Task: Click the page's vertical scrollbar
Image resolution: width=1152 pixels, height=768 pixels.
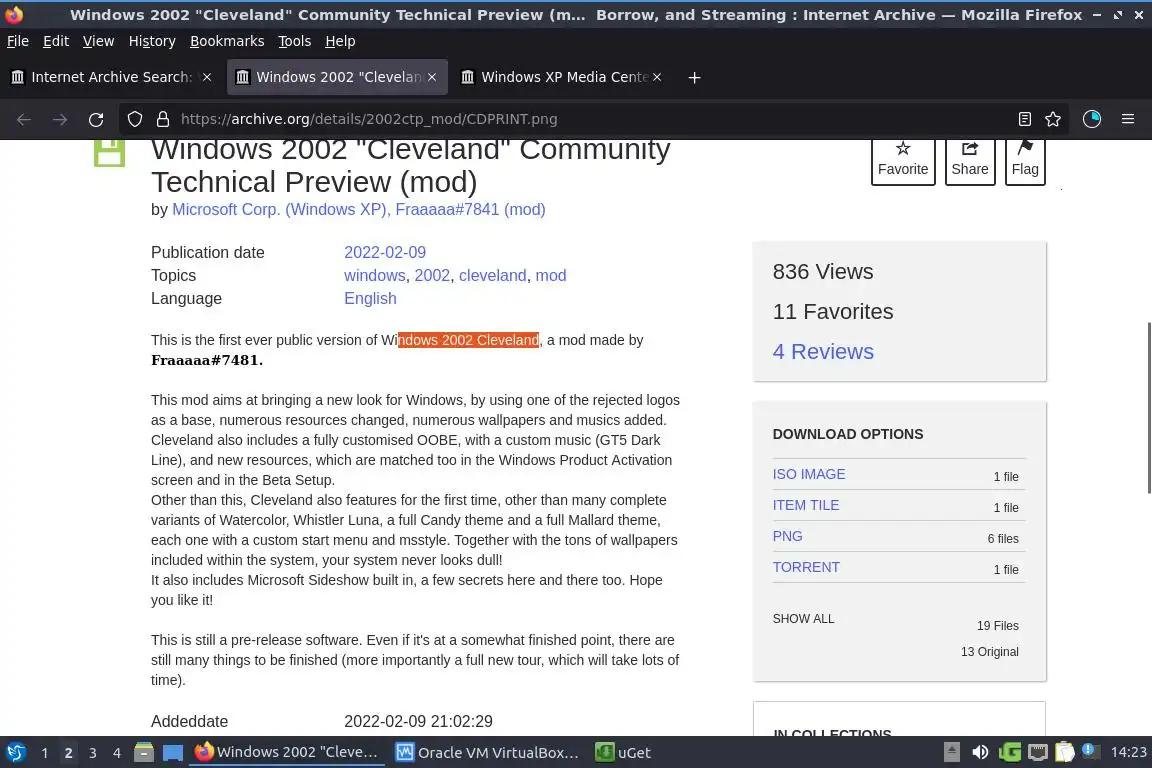Action: pyautogui.click(x=1148, y=408)
